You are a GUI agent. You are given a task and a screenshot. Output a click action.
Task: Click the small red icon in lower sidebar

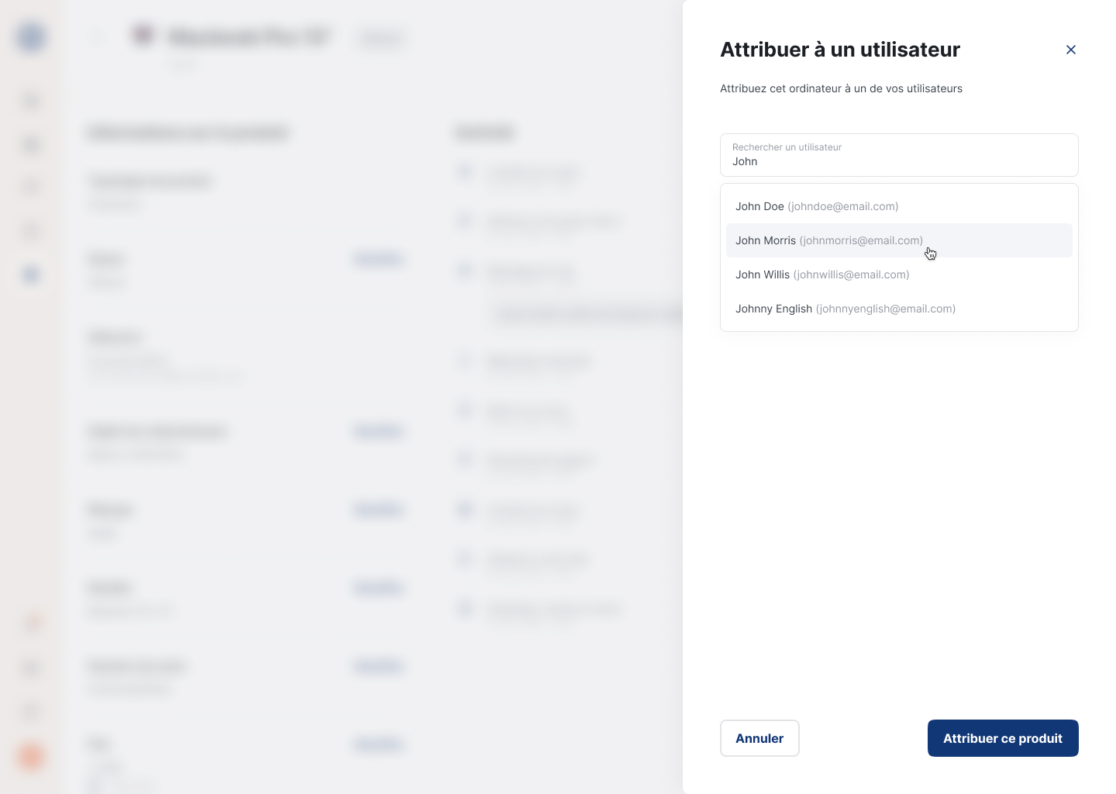[31, 623]
